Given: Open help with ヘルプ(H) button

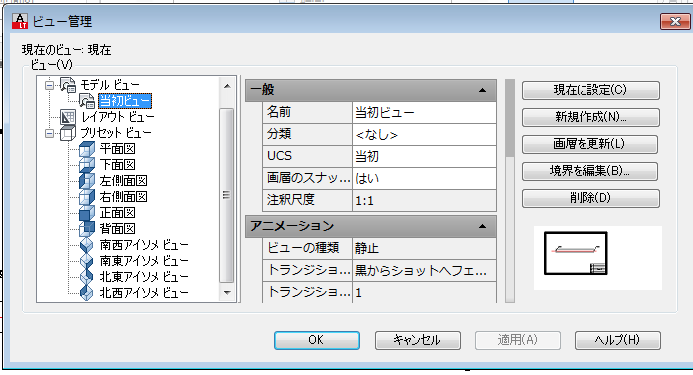Looking at the screenshot, I should coord(617,340).
